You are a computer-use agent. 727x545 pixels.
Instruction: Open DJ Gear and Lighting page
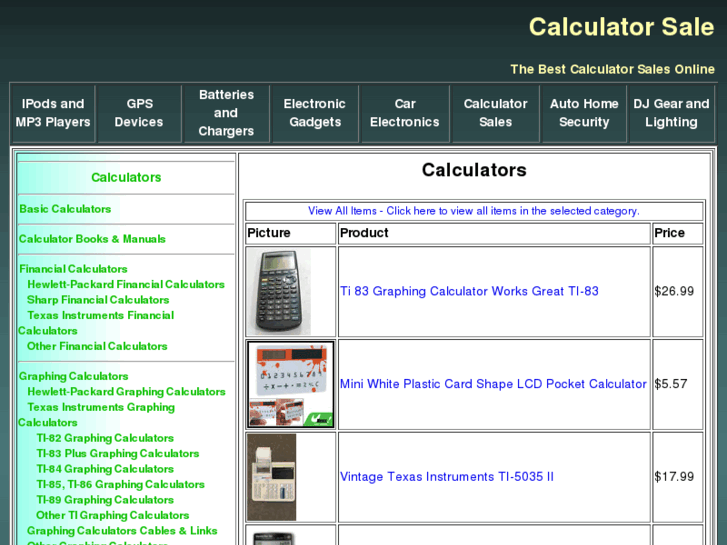671,113
